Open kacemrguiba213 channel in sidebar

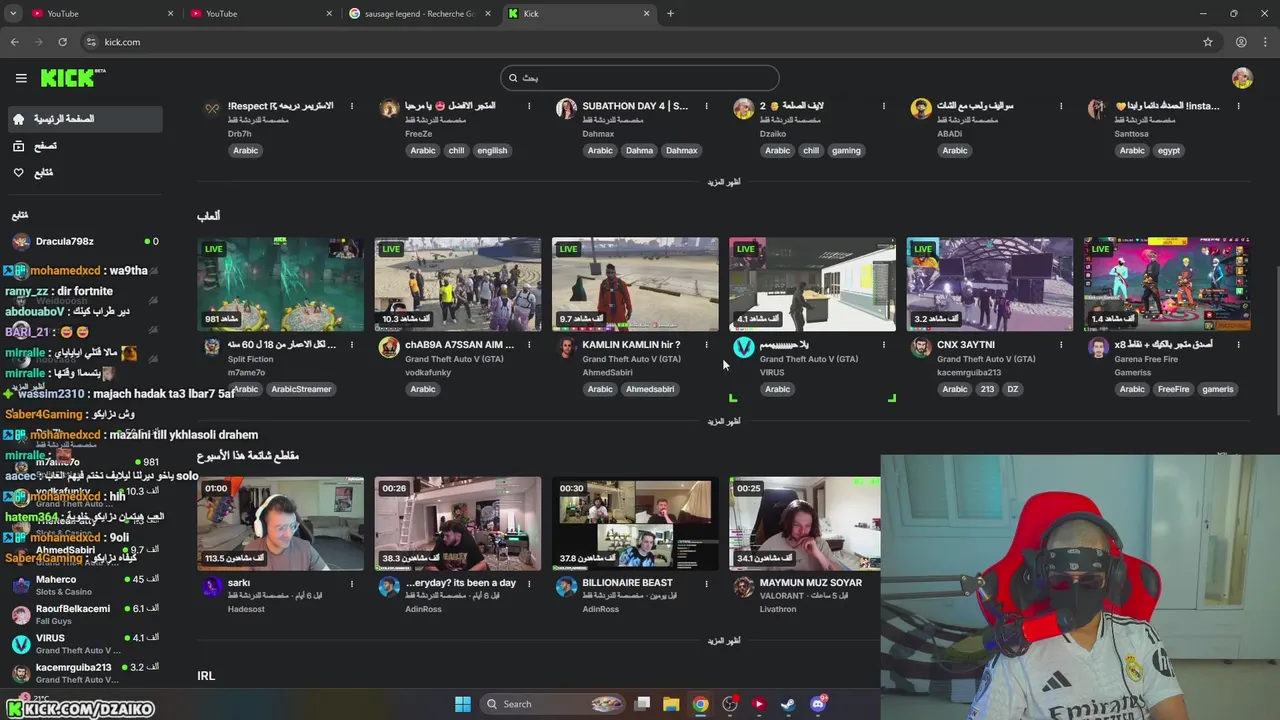85,673
